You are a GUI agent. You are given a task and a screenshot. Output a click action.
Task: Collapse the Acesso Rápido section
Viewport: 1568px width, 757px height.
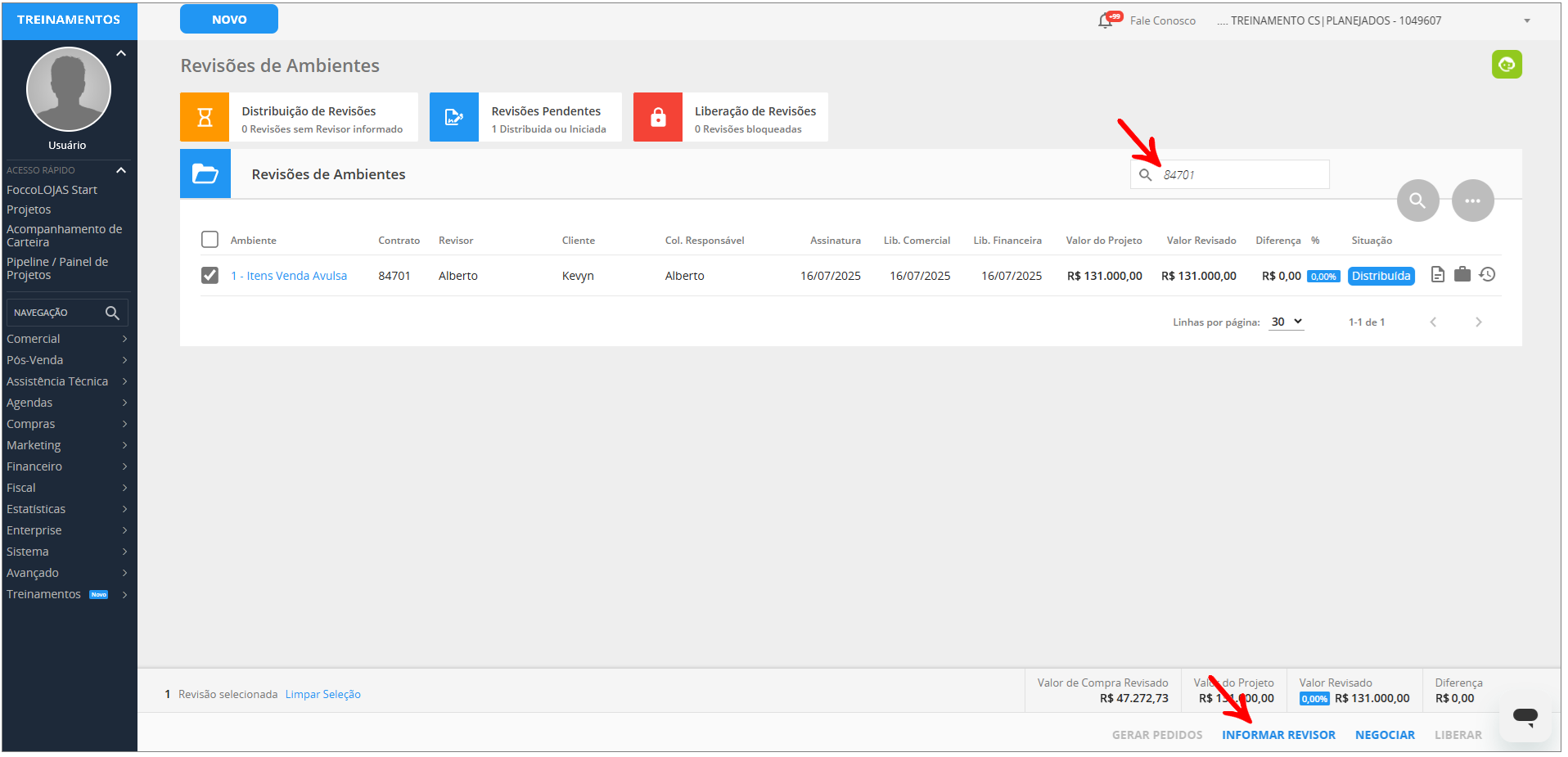pos(121,170)
